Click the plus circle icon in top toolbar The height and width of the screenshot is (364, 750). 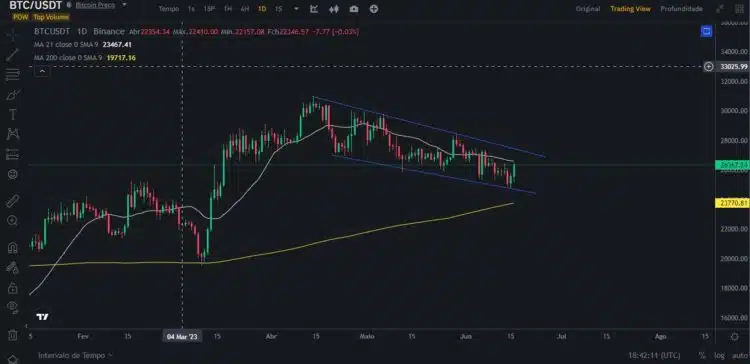click(374, 9)
